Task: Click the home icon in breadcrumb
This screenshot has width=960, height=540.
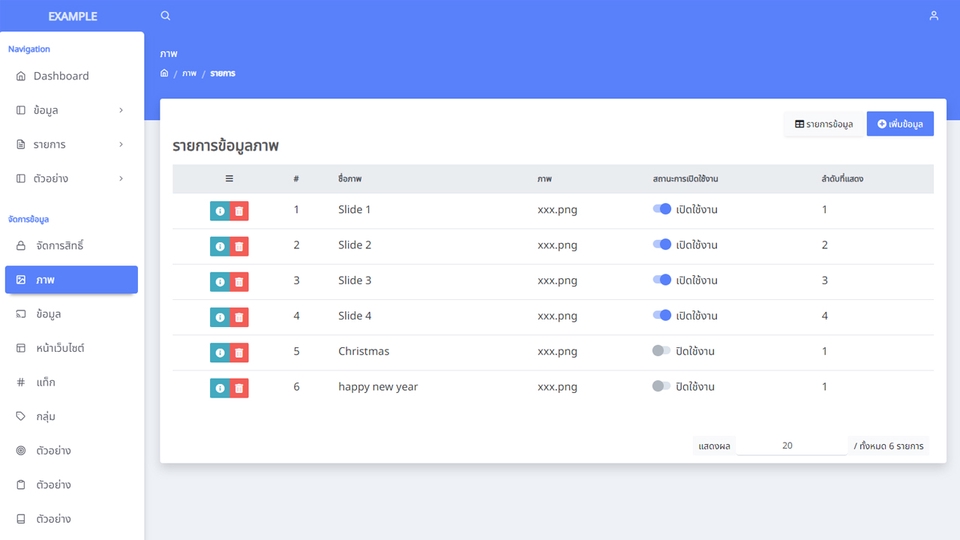Action: [x=164, y=73]
